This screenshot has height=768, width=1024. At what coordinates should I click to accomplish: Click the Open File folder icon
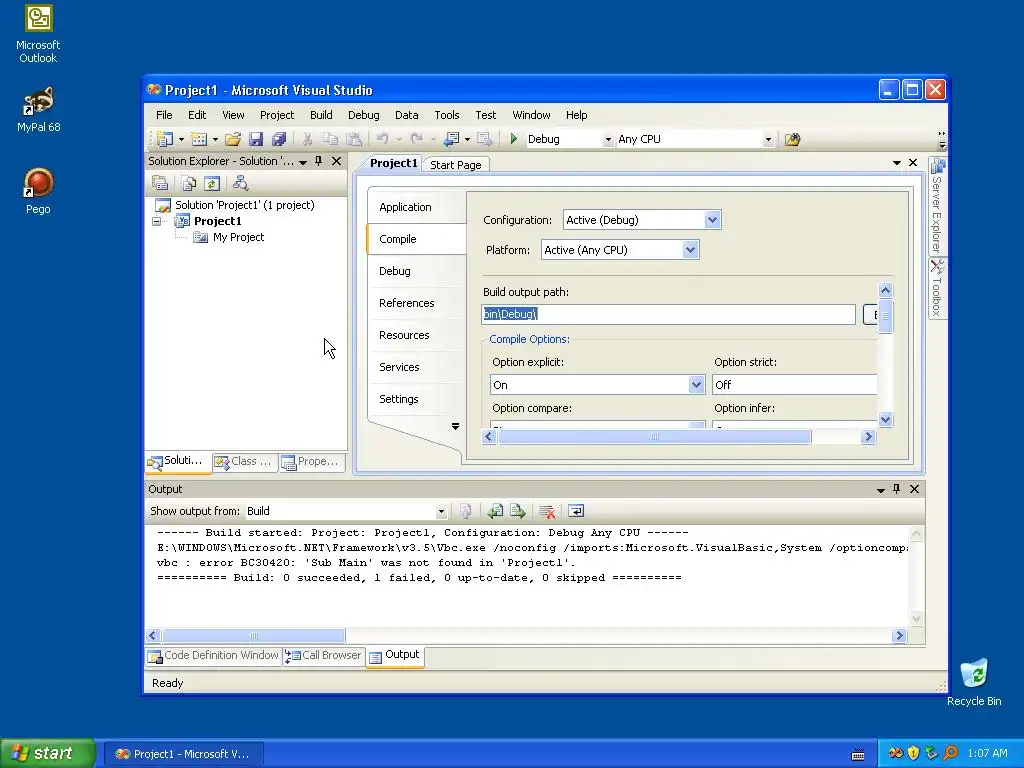pyautogui.click(x=232, y=139)
